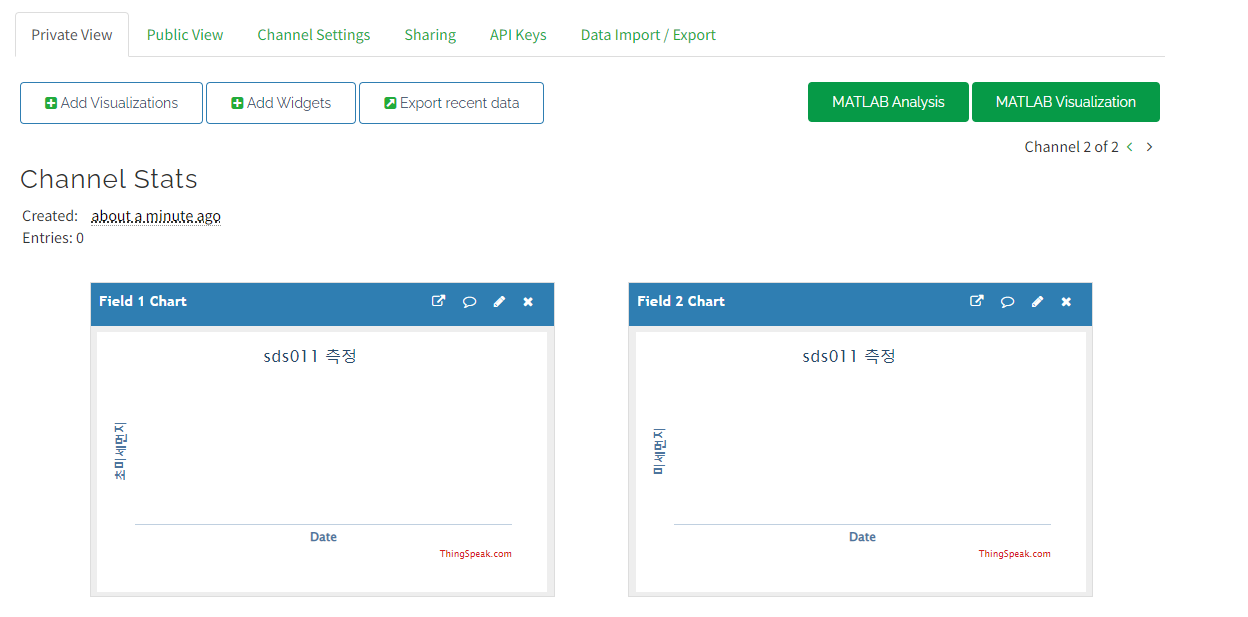Click comment icon on Field 1 Chart
Viewport: 1248px width, 617px height.
469,302
